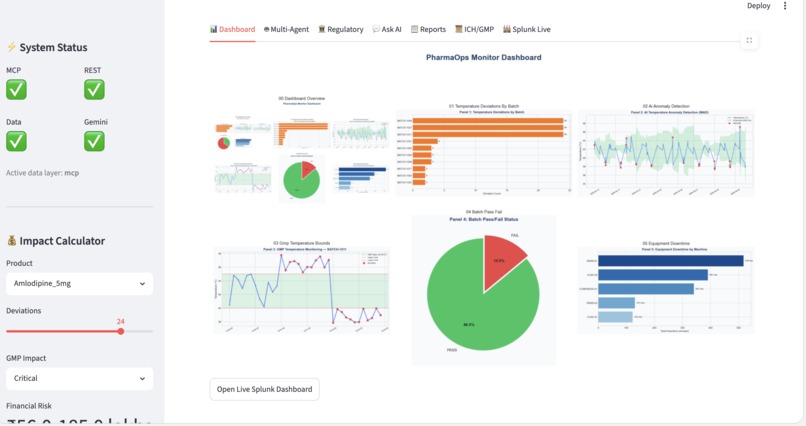The image size is (806, 426).
Task: Click the lightning bolt System Status icon
Action: (11, 47)
